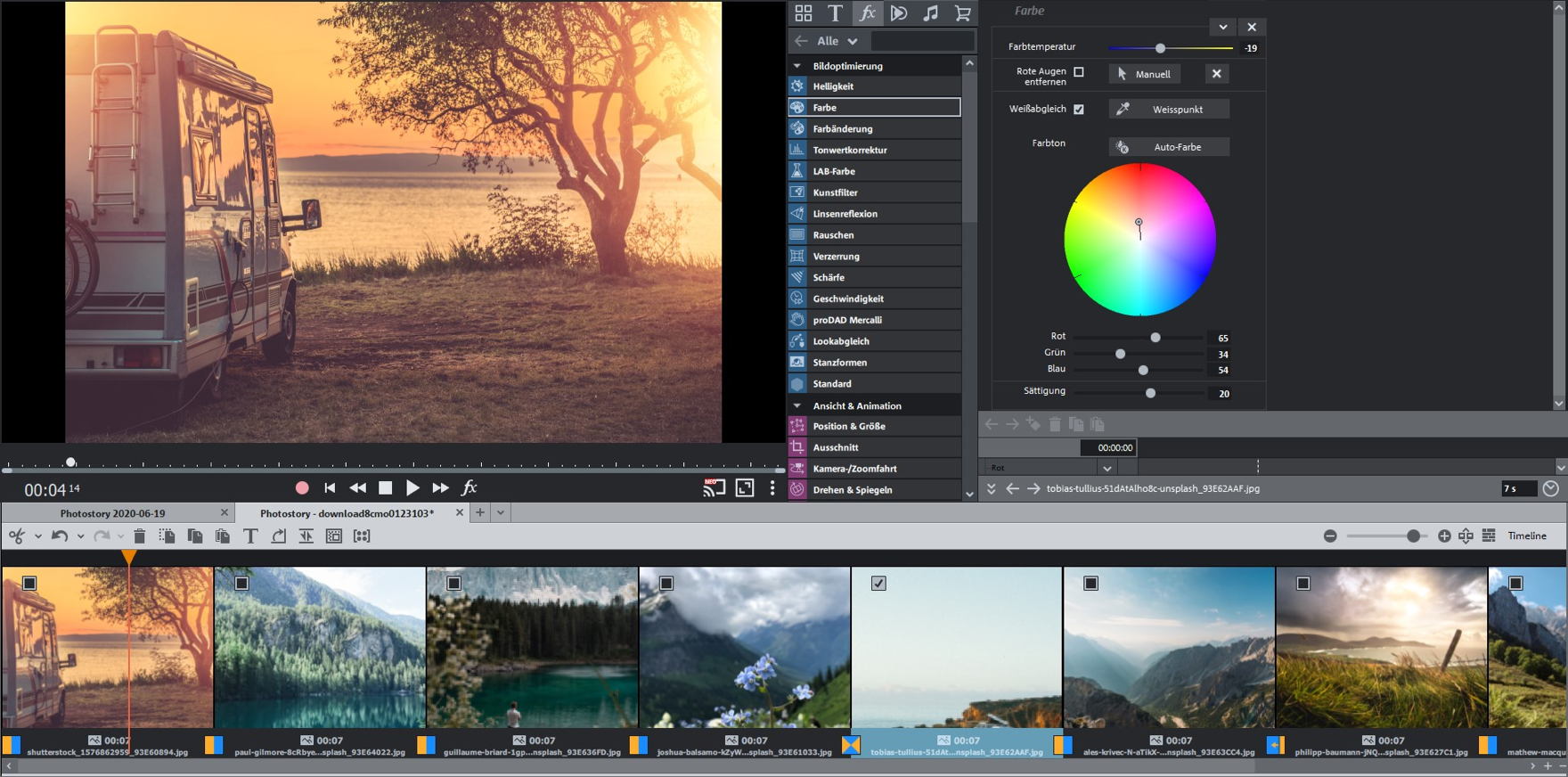Click the Sättigung slider handle
This screenshot has width=1568, height=777.
tap(1150, 393)
